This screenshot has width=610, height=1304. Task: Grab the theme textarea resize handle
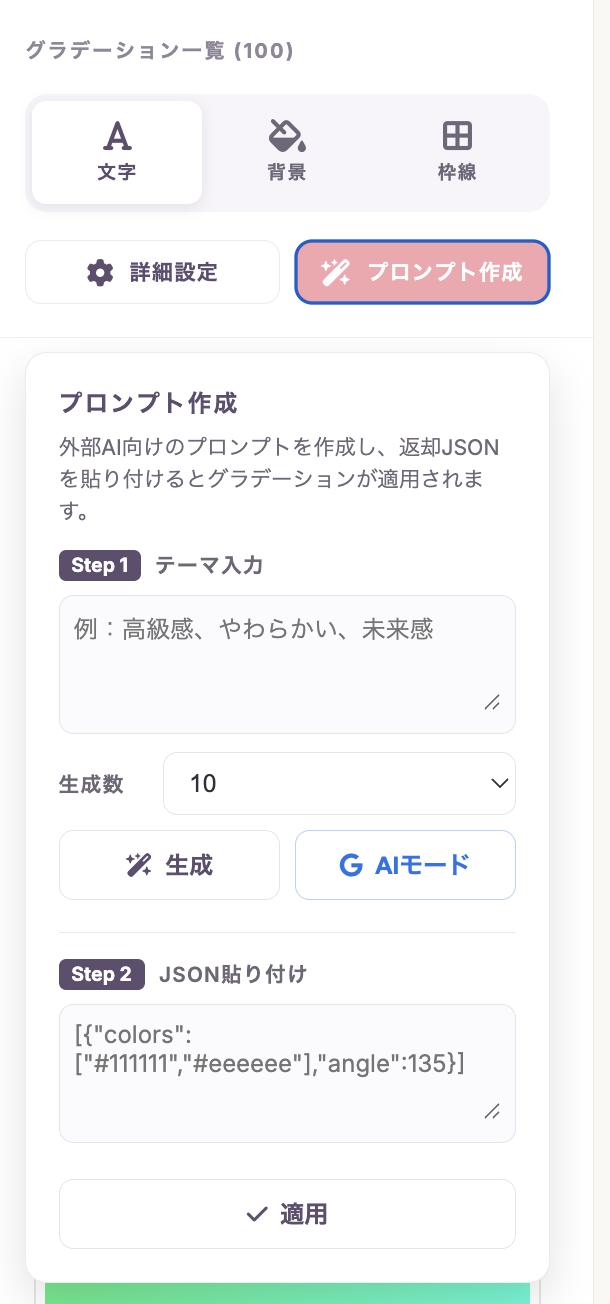(492, 703)
